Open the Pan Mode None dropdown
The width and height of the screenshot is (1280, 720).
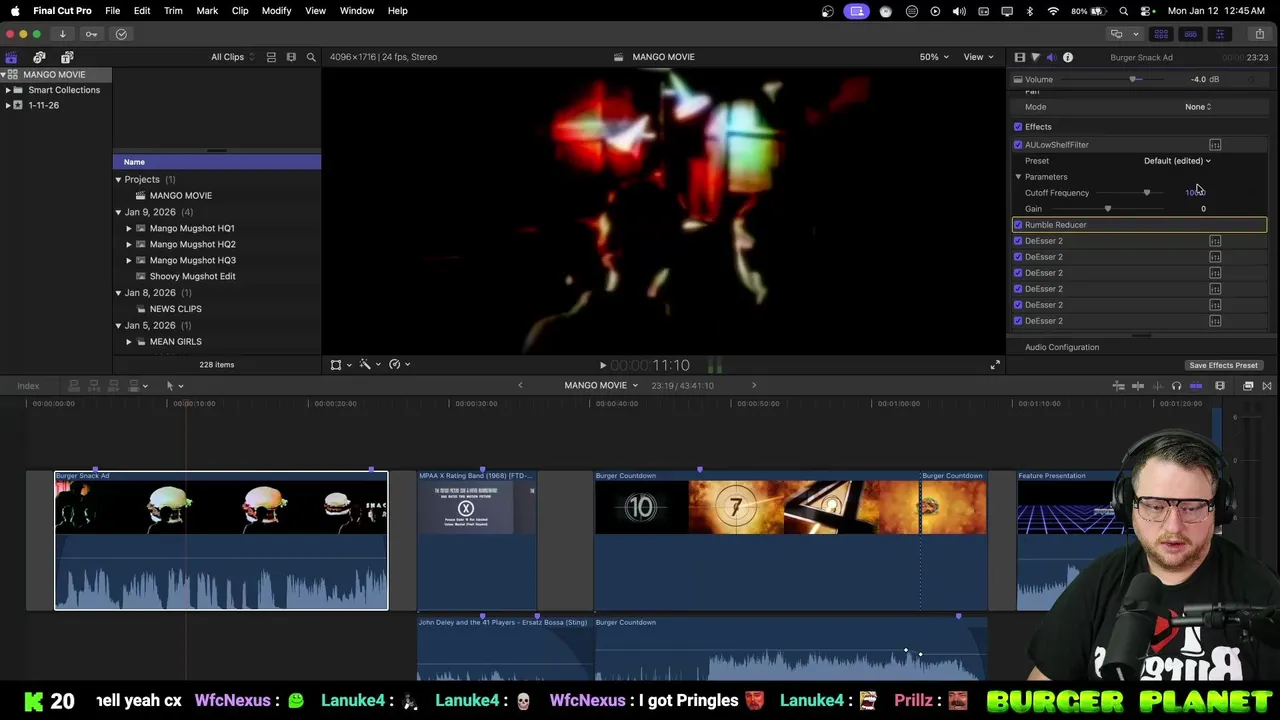tap(1197, 107)
